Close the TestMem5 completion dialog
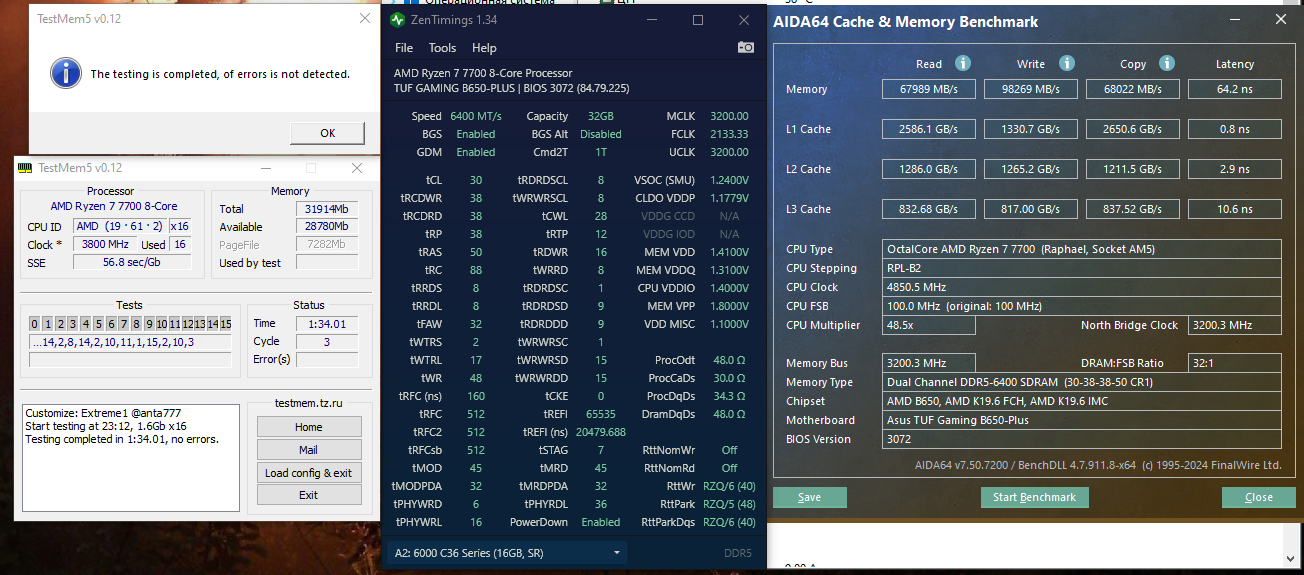The width and height of the screenshot is (1304, 575). coord(364,19)
